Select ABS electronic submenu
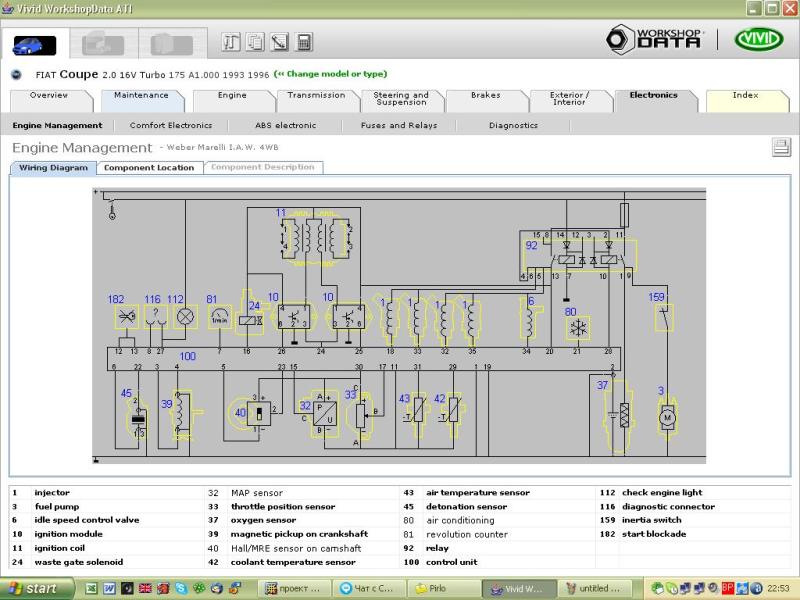The height and width of the screenshot is (600, 800). (285, 126)
